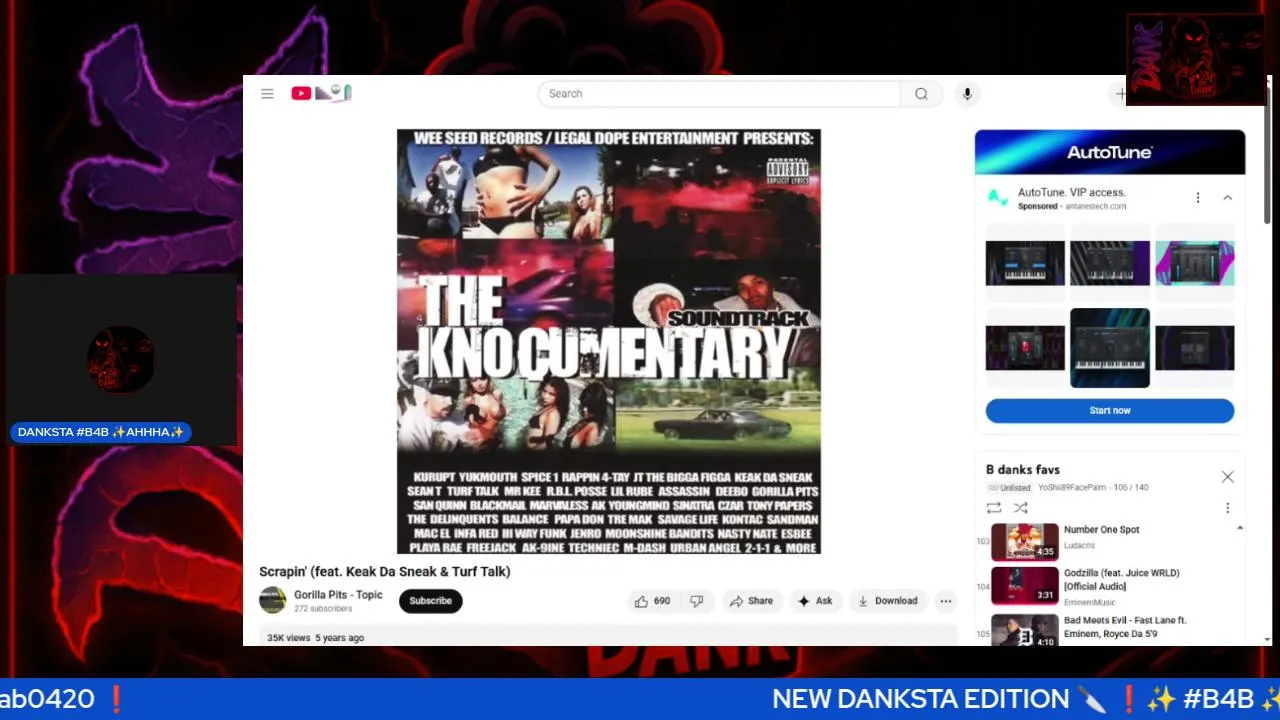Click the Subscribe button
Image resolution: width=1280 pixels, height=720 pixels.
coord(430,601)
